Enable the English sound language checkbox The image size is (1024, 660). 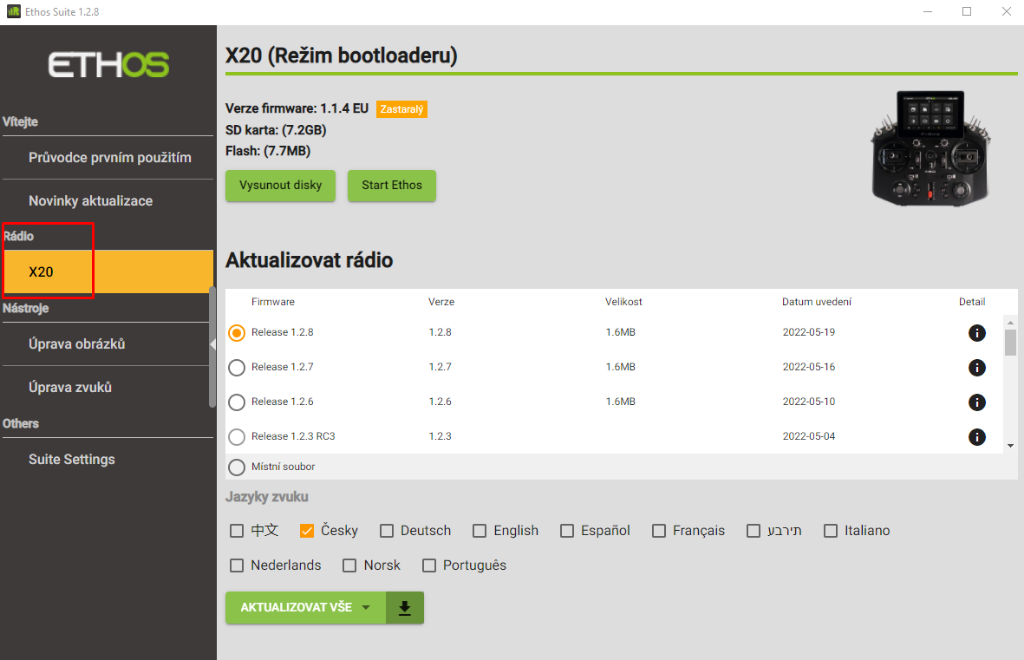pyautogui.click(x=480, y=531)
